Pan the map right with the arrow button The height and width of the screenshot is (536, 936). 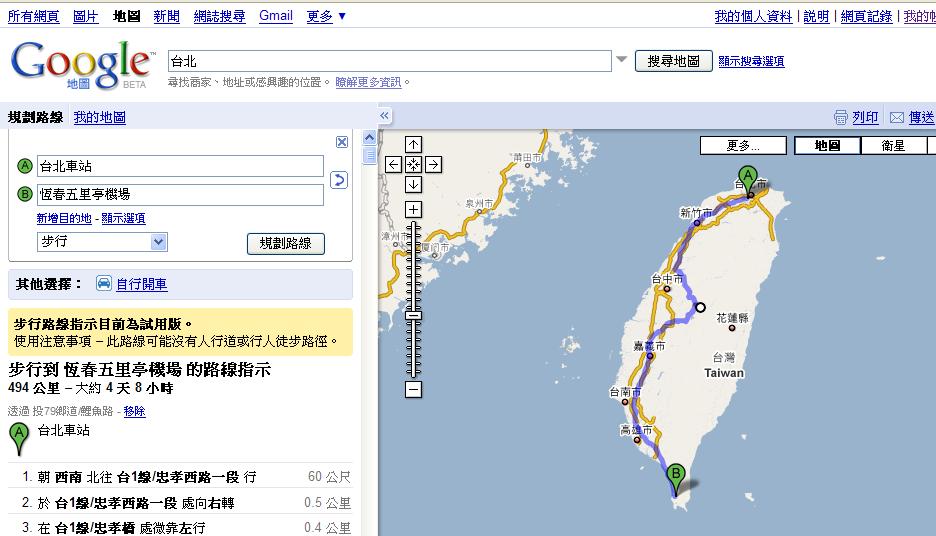click(x=433, y=164)
